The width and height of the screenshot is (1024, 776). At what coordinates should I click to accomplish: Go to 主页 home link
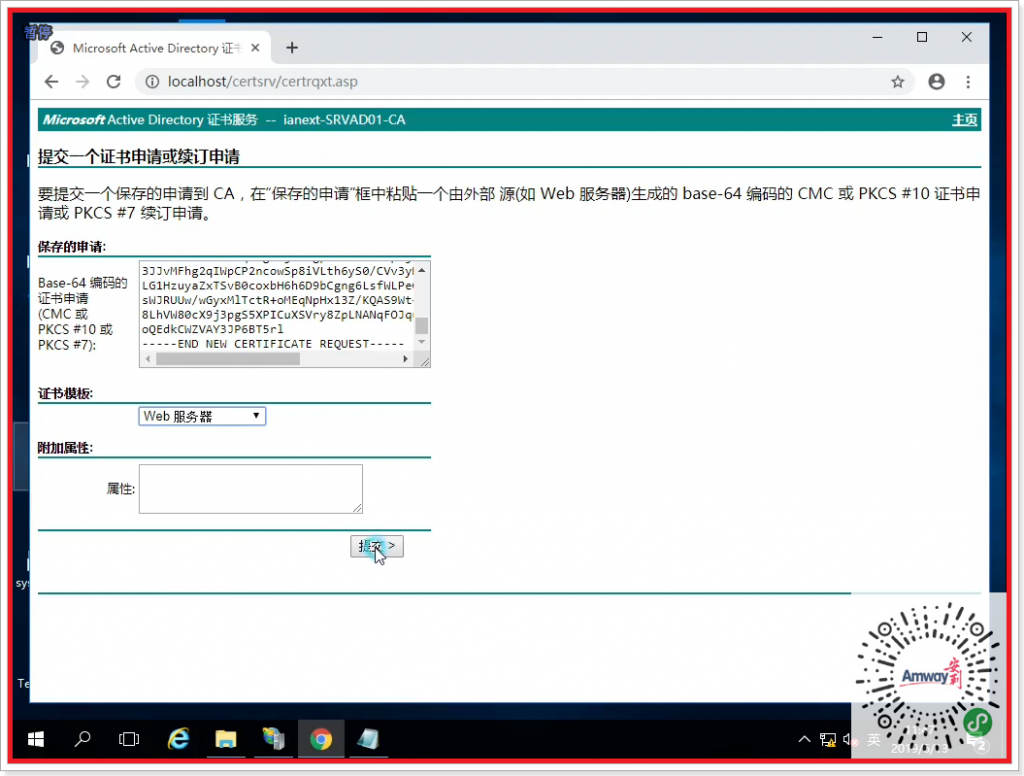click(964, 120)
